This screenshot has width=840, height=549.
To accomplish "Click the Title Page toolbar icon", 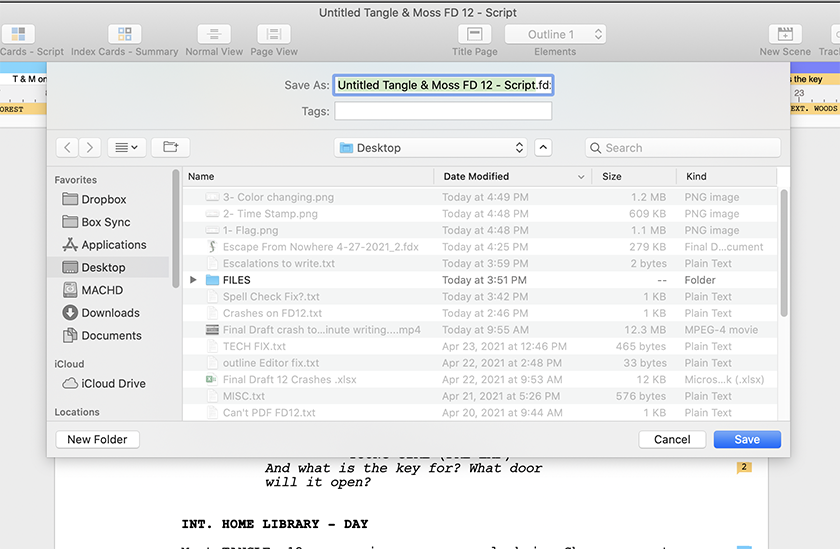I will click(474, 35).
